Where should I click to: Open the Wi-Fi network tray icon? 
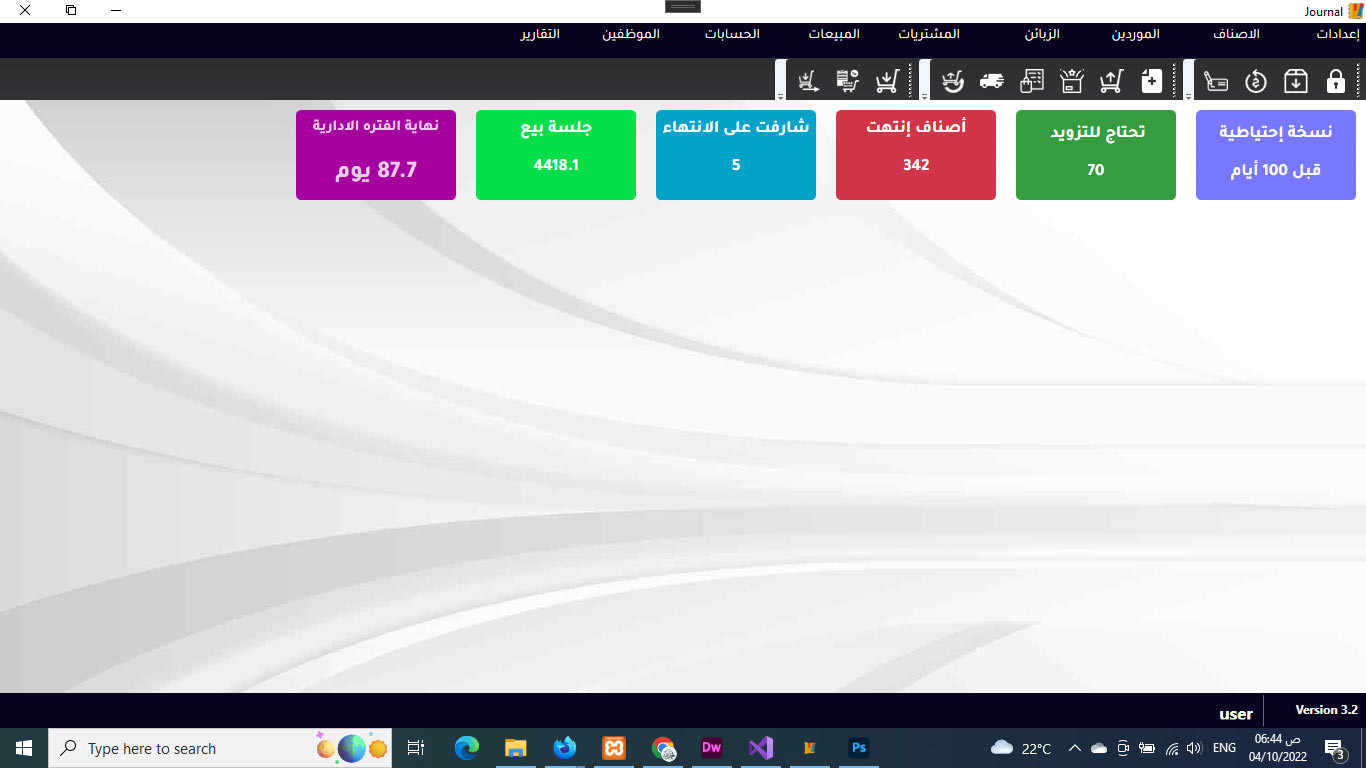[1172, 748]
